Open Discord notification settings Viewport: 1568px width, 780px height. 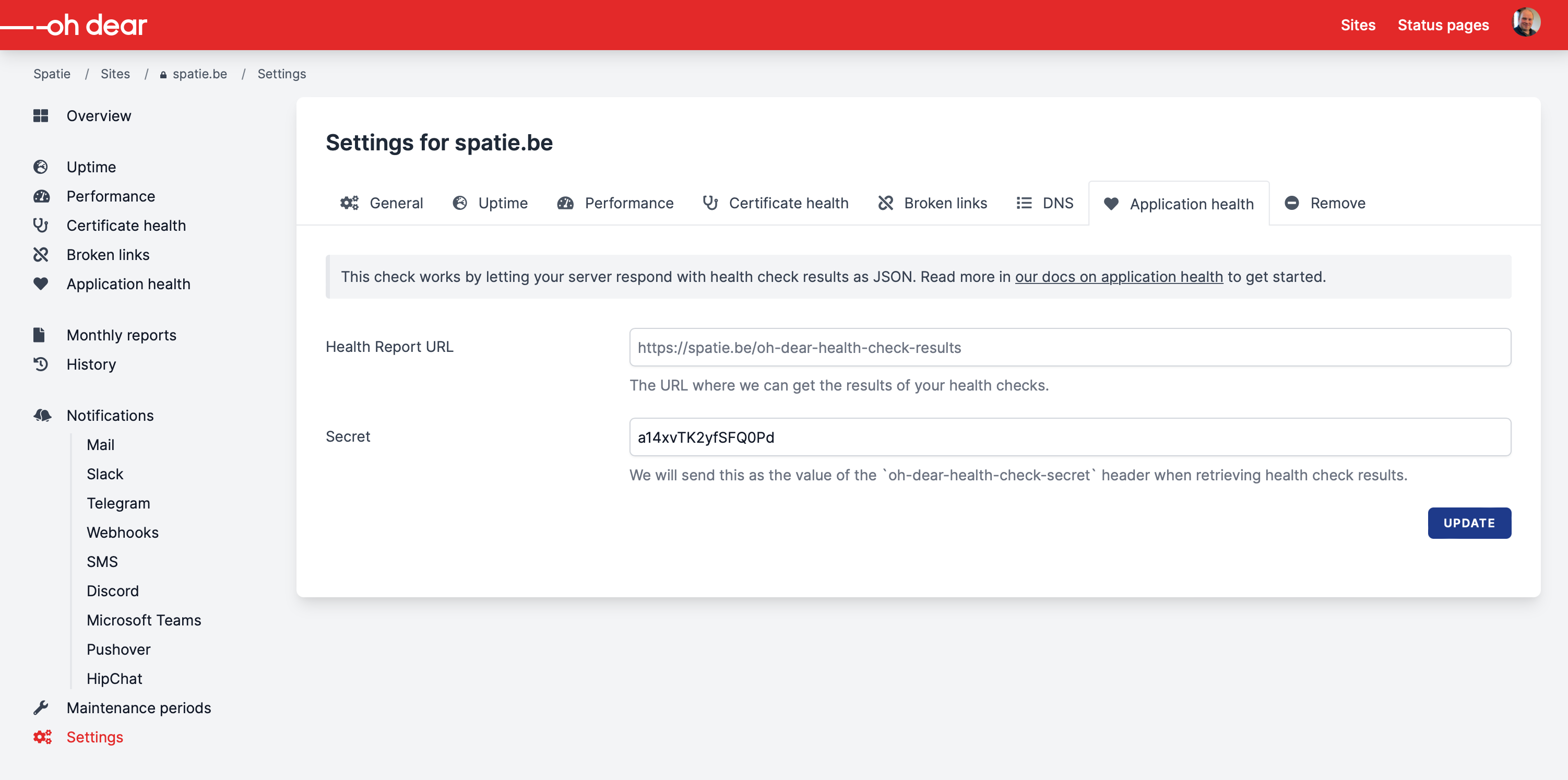[x=113, y=590]
